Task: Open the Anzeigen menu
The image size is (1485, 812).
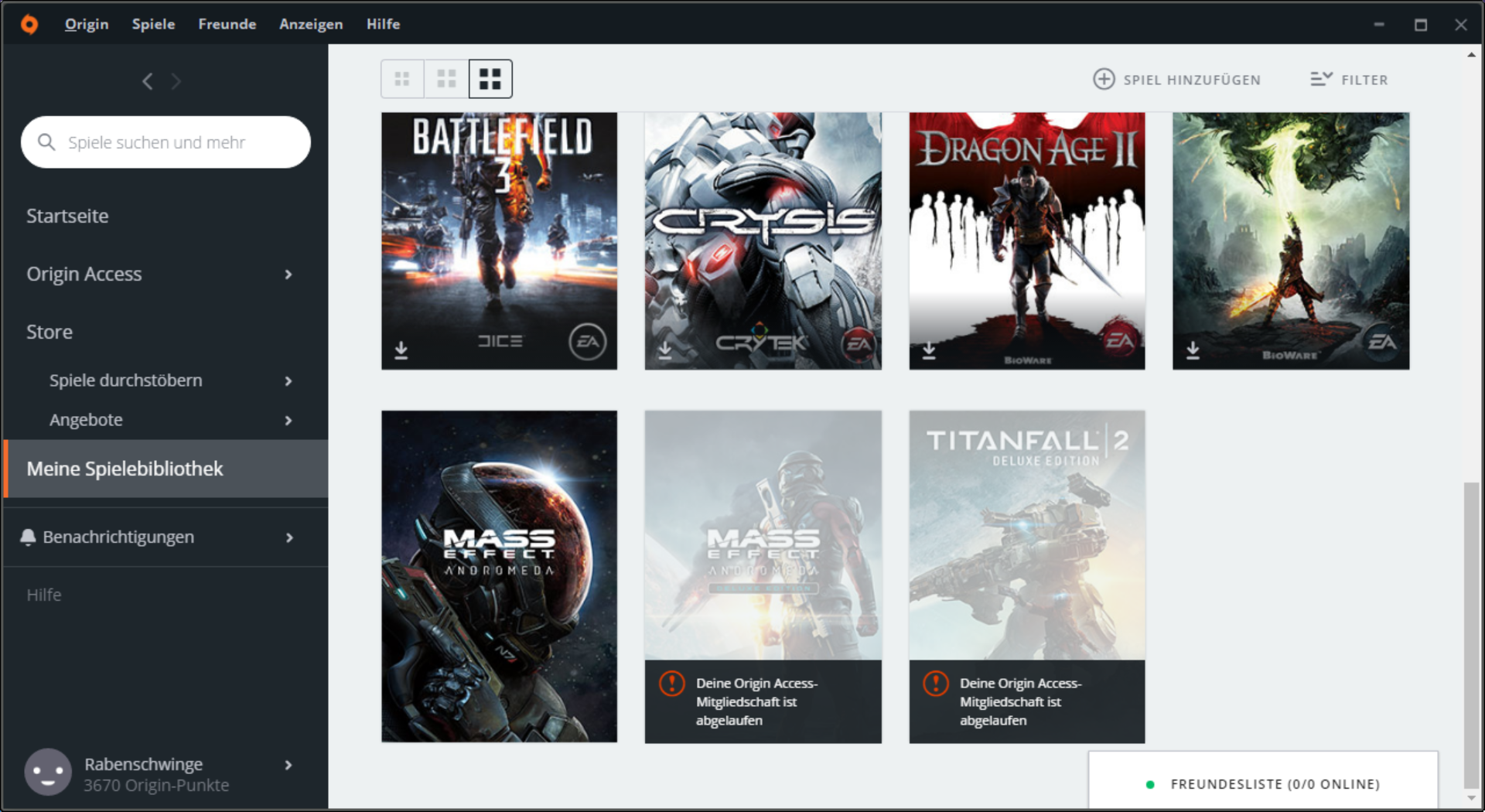Action: click(x=311, y=24)
